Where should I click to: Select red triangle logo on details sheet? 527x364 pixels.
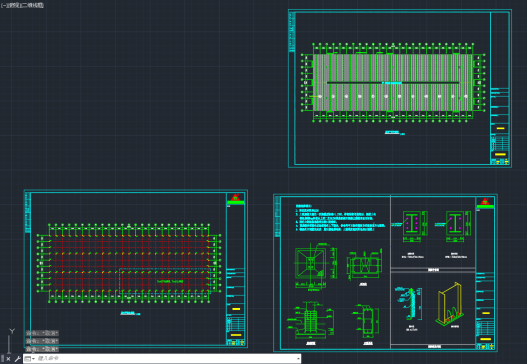pyautogui.click(x=485, y=201)
